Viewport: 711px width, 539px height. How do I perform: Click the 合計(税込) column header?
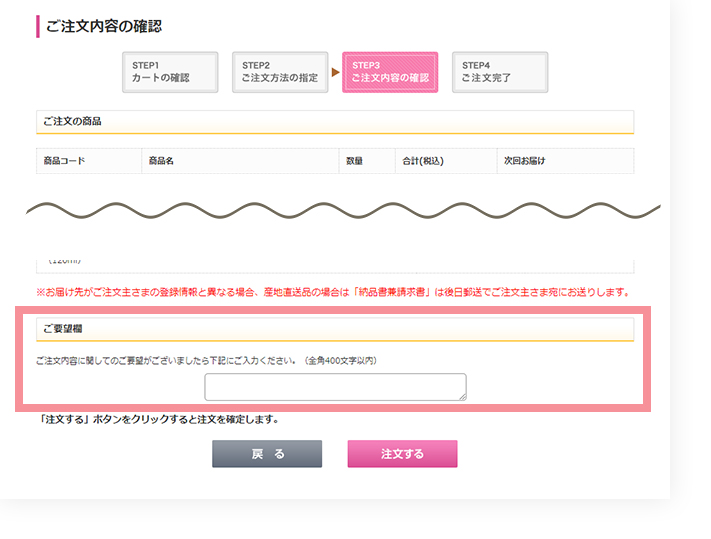423,161
